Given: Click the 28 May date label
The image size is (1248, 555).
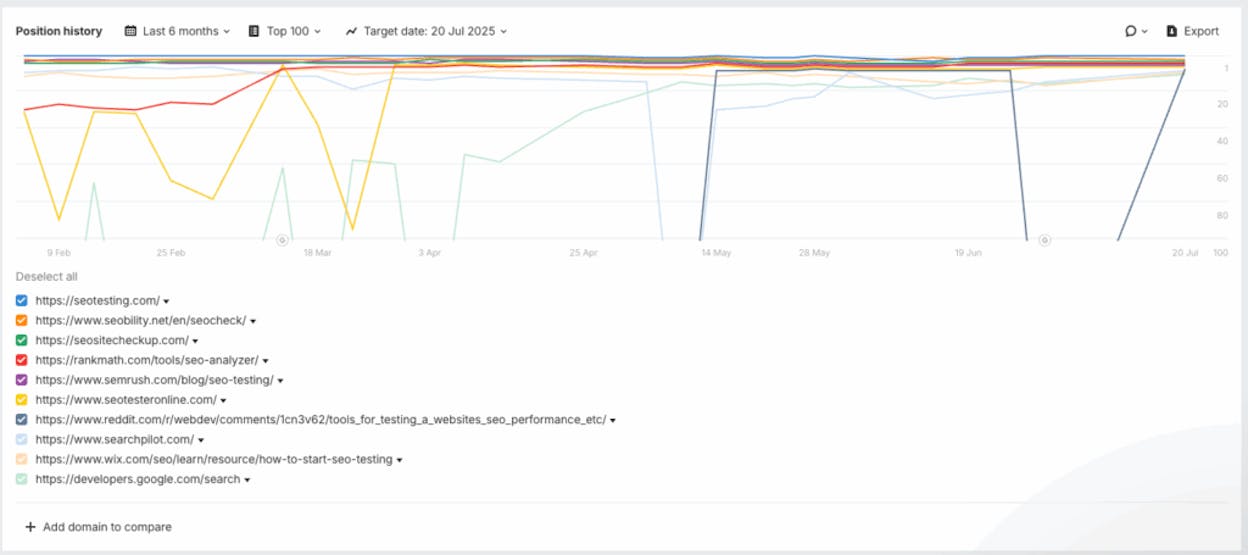Looking at the screenshot, I should click(814, 253).
